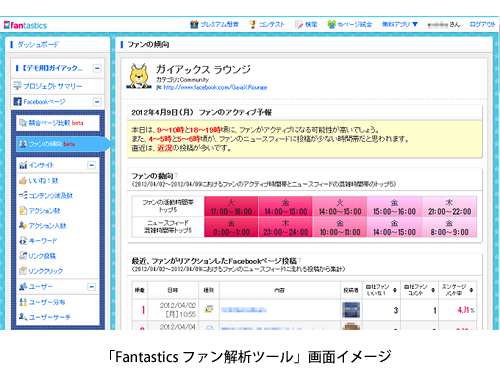
Task: Open the Facebookページ section with Facebook icon
Action: point(39,102)
